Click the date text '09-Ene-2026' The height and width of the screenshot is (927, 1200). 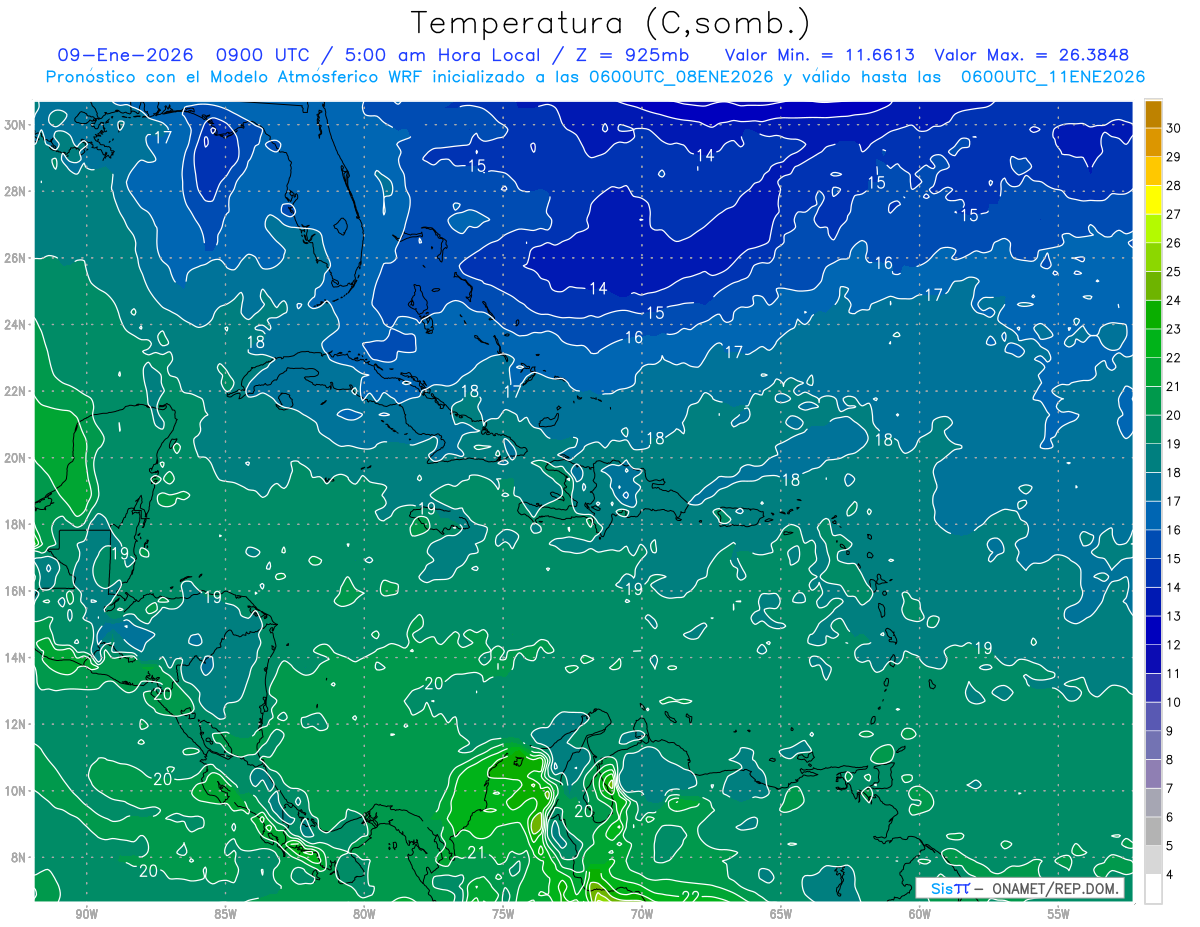pyautogui.click(x=128, y=55)
